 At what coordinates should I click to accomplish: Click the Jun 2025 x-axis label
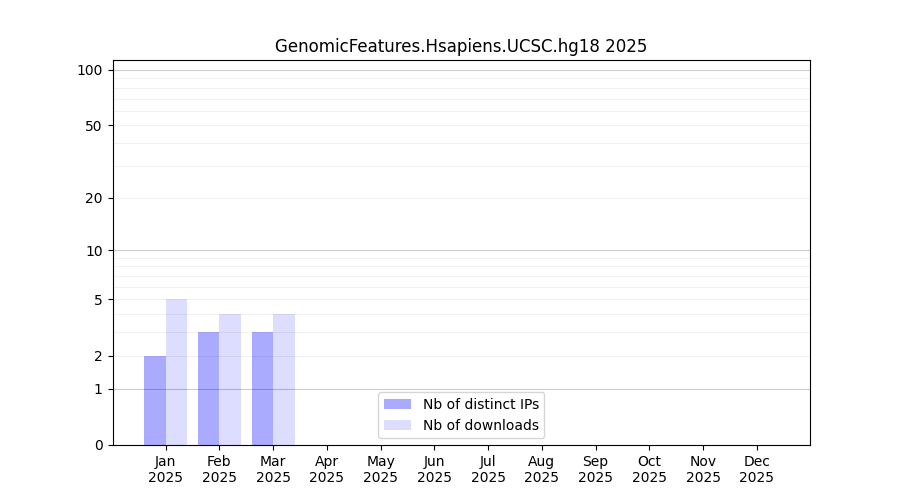434,469
